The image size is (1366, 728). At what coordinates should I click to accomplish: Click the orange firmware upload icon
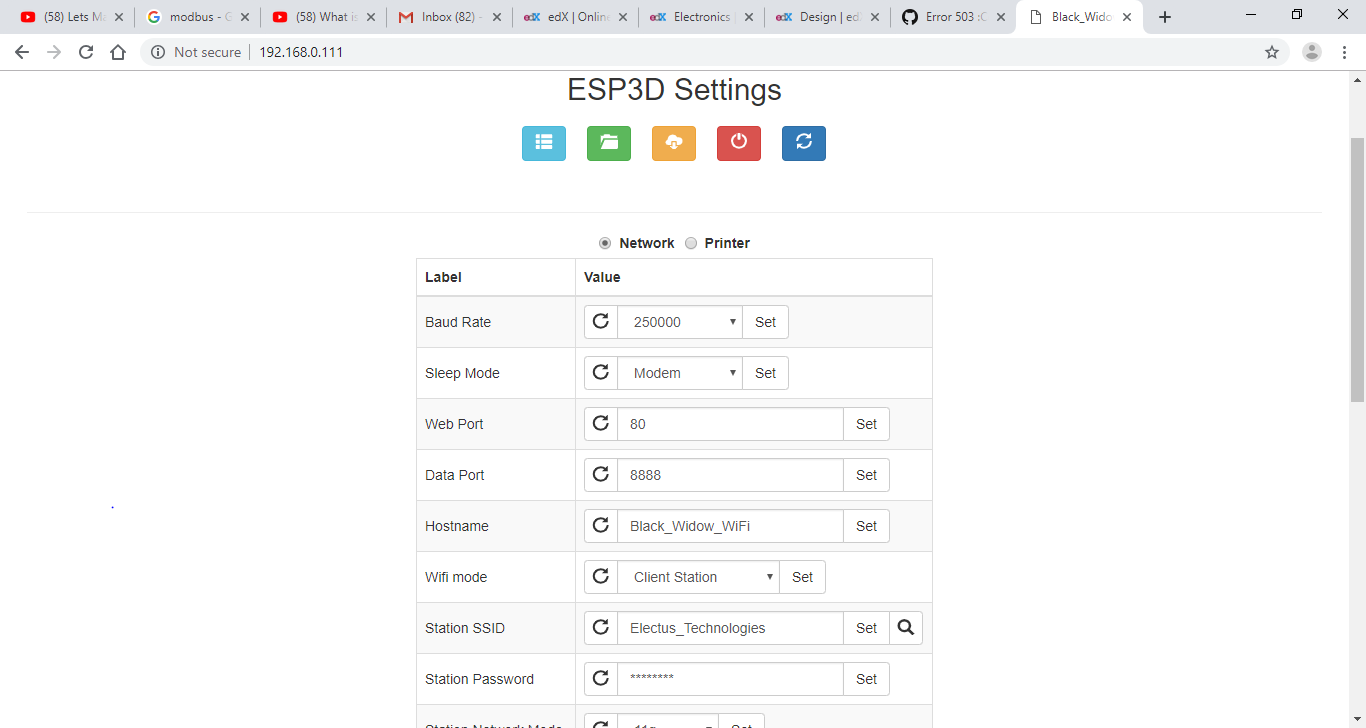click(x=673, y=143)
